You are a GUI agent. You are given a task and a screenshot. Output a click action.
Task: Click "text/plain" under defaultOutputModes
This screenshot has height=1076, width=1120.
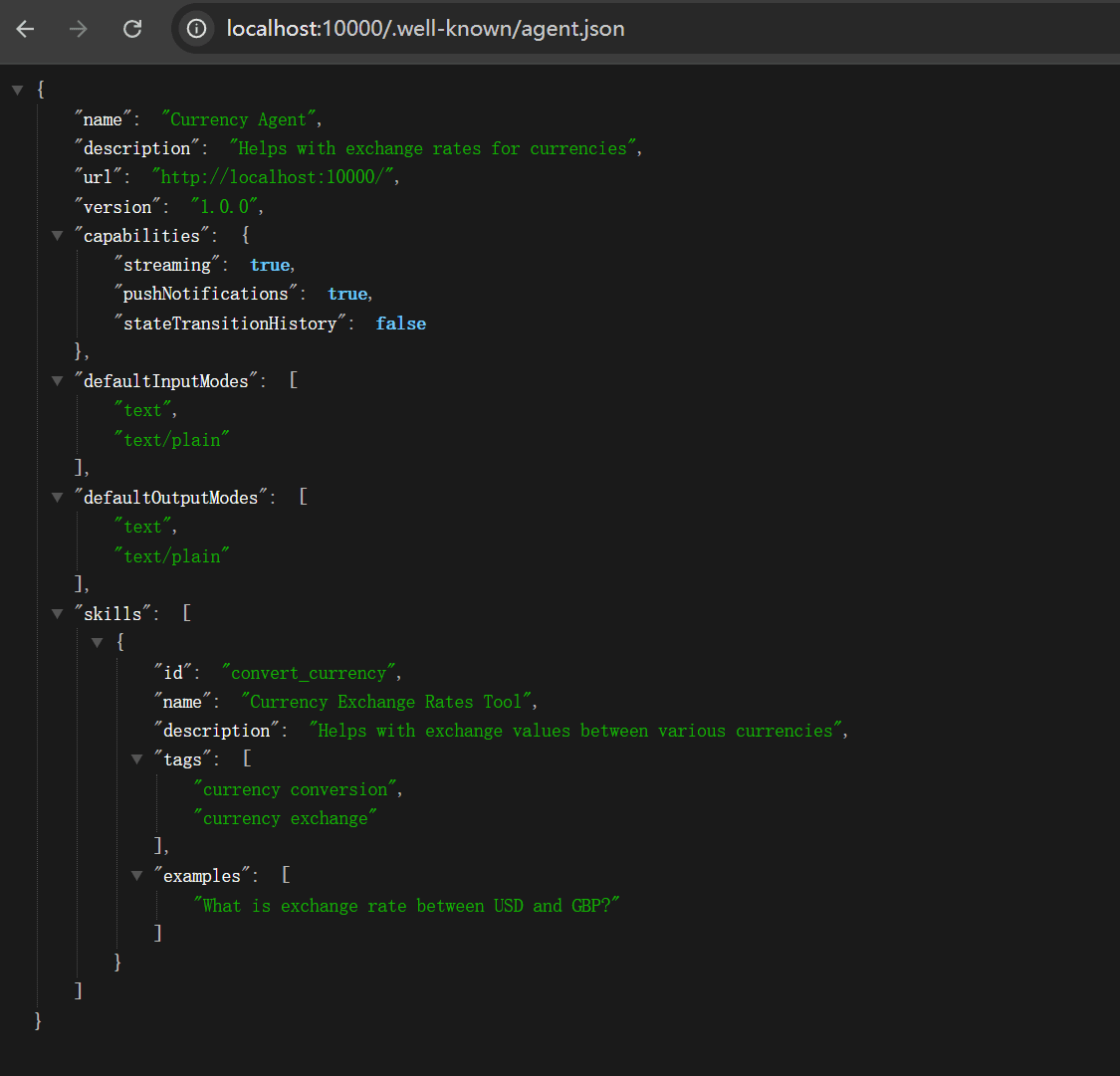pyautogui.click(x=171, y=556)
